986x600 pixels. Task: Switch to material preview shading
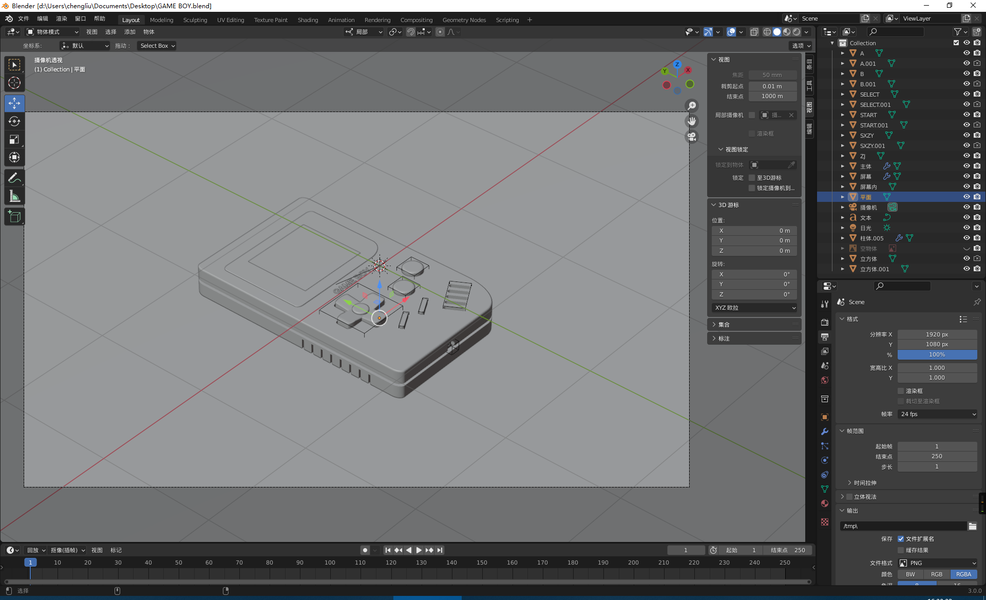point(787,32)
